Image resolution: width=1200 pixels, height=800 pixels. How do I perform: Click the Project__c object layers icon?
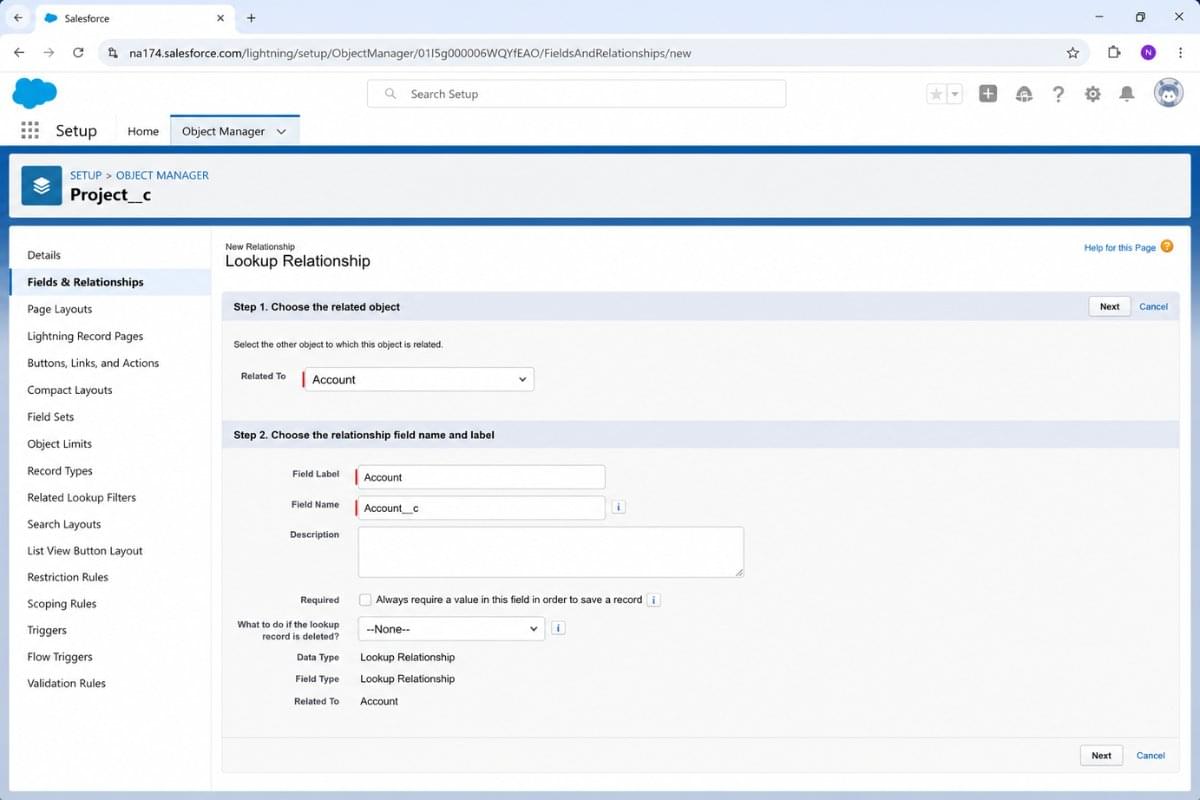pos(41,186)
